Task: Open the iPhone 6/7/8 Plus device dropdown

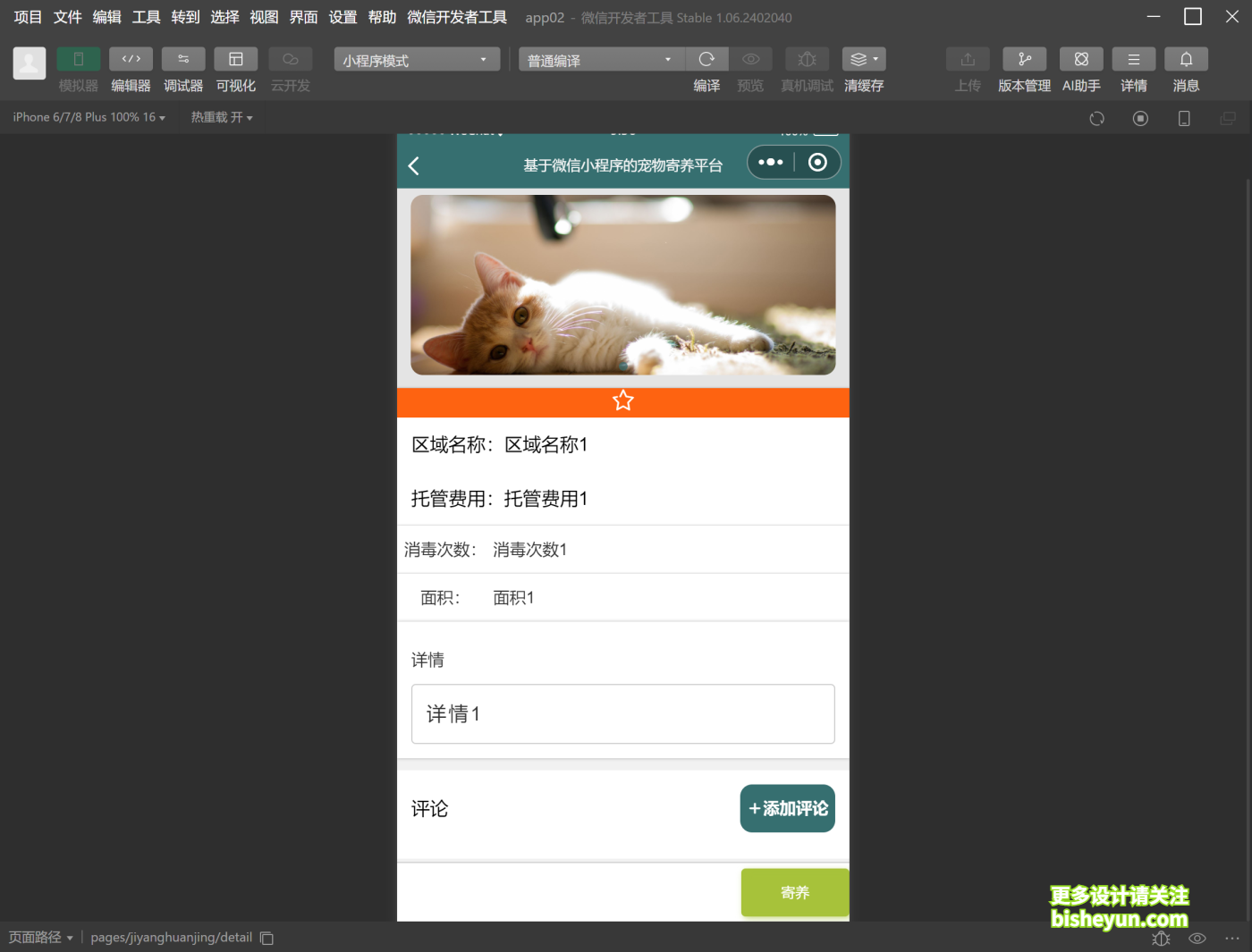Action: tap(88, 116)
